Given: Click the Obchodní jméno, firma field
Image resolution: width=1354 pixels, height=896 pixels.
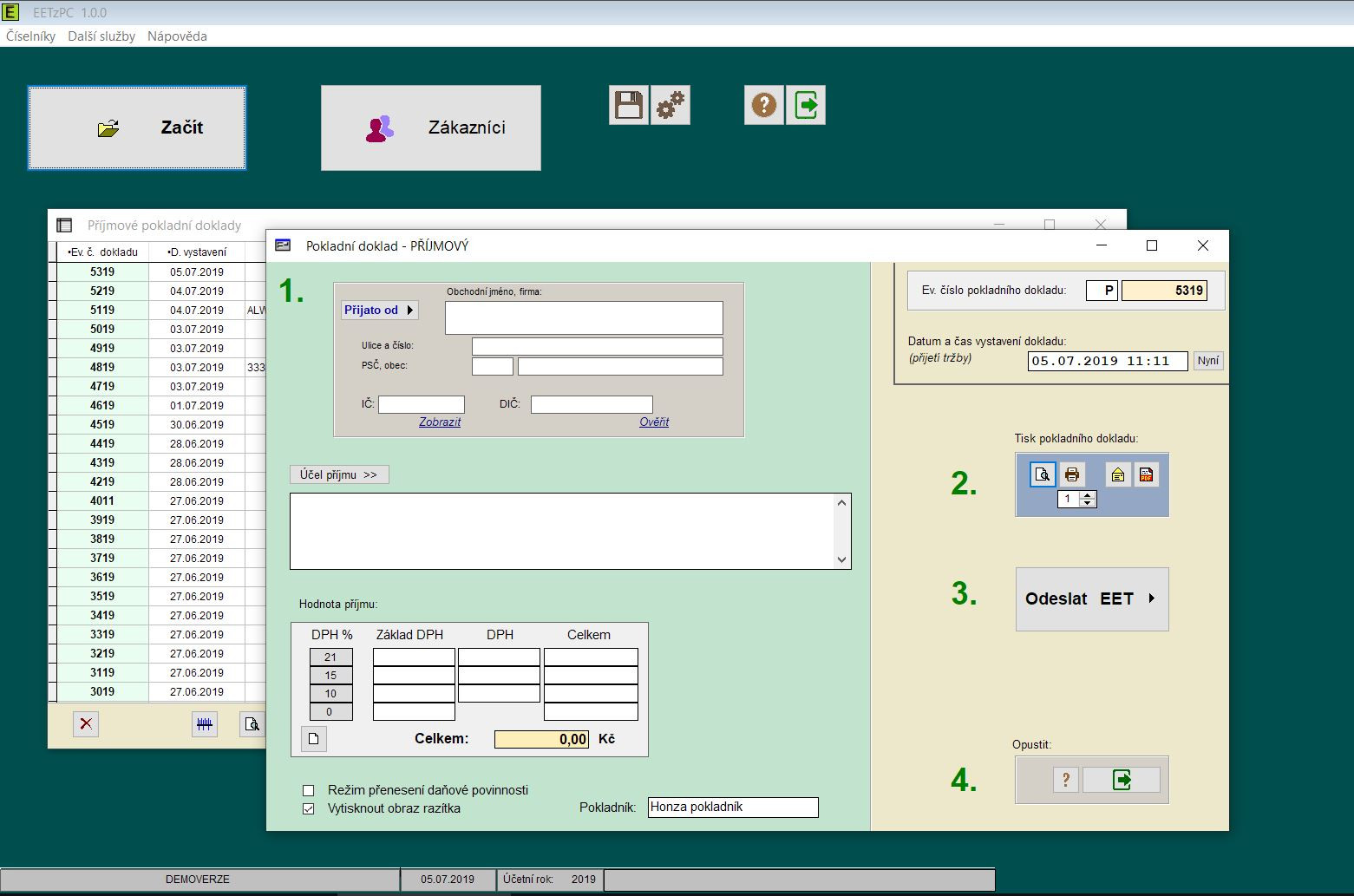Looking at the screenshot, I should [584, 317].
